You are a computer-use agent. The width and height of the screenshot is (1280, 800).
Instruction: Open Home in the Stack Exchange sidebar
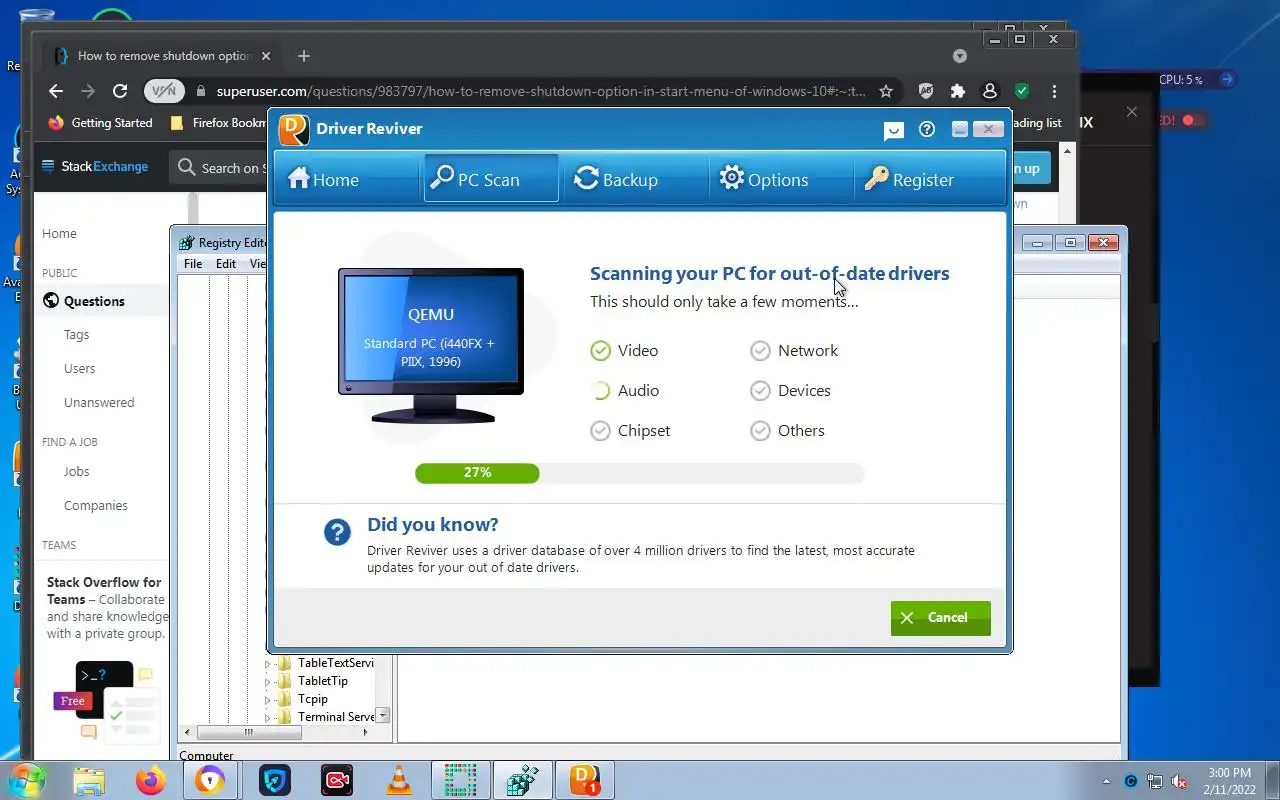click(x=59, y=234)
